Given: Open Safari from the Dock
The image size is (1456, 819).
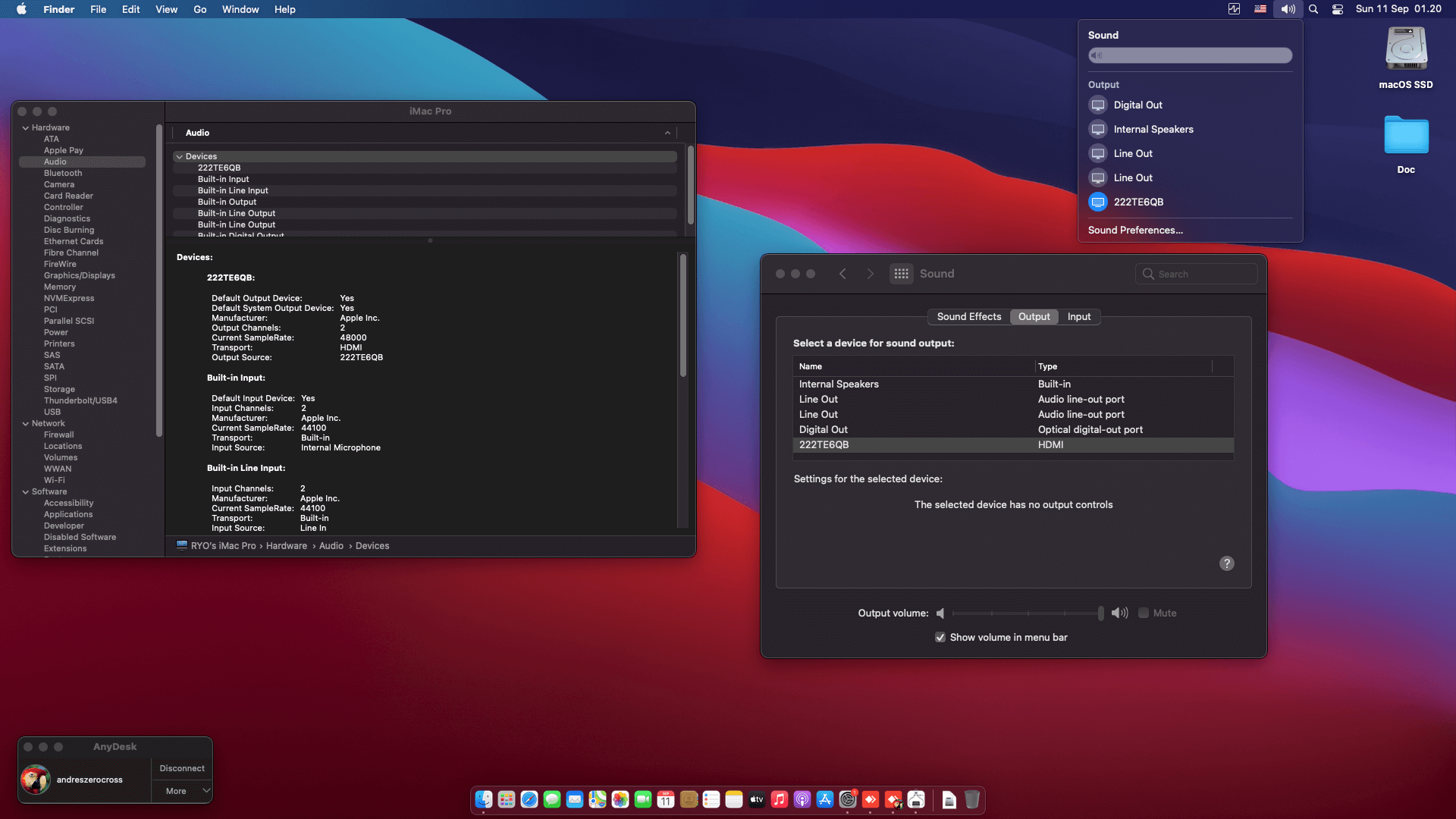Looking at the screenshot, I should point(529,799).
